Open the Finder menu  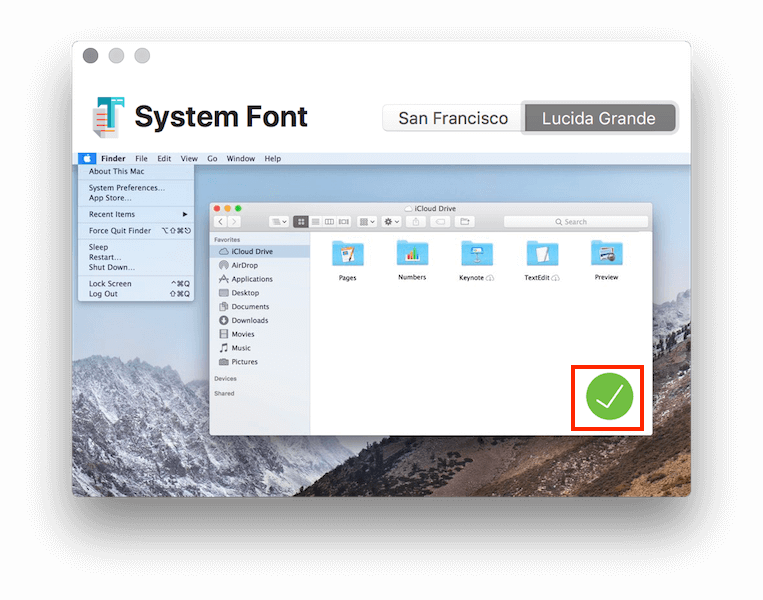(113, 159)
